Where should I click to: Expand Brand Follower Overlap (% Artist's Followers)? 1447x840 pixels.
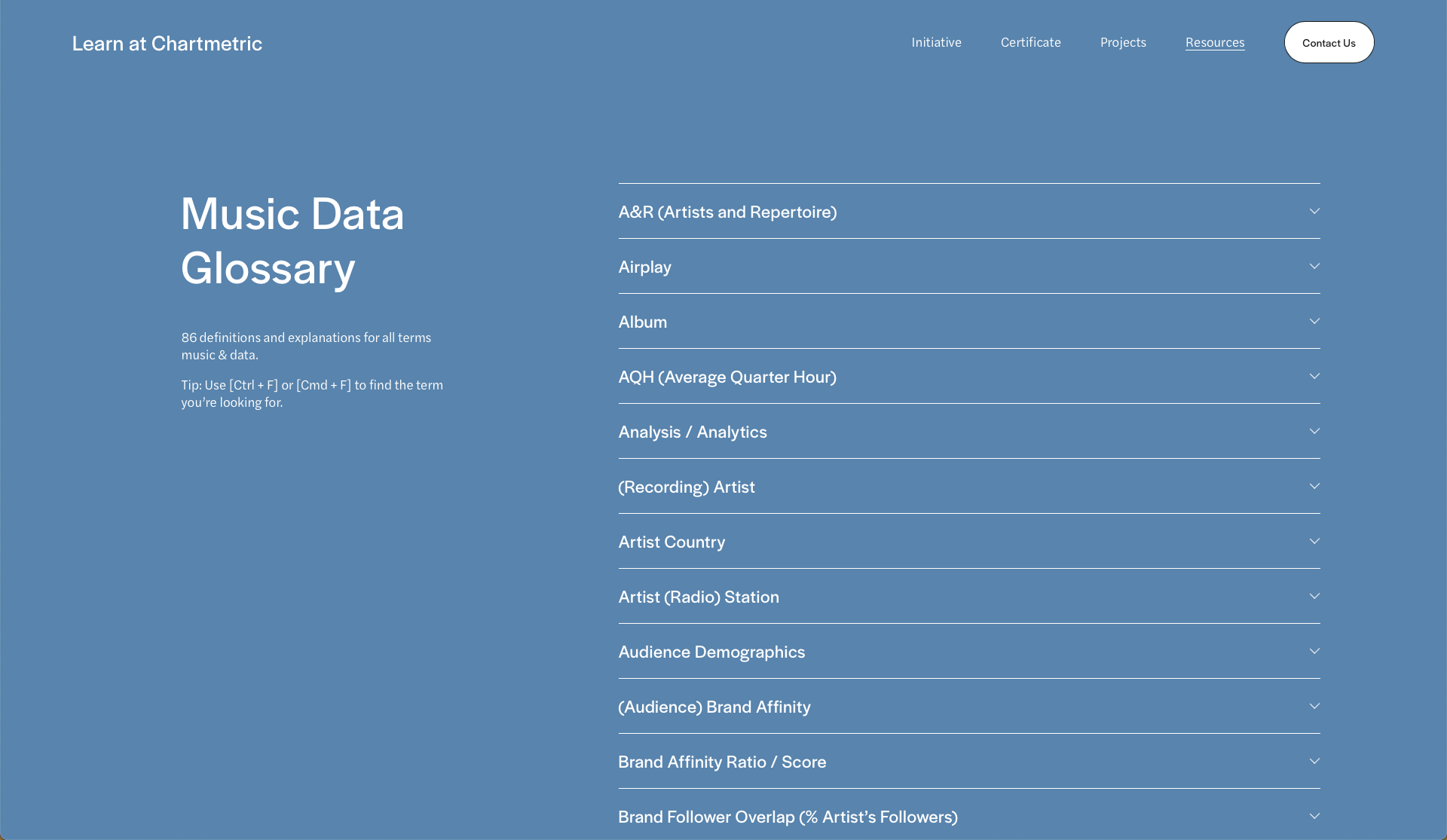[x=788, y=817]
